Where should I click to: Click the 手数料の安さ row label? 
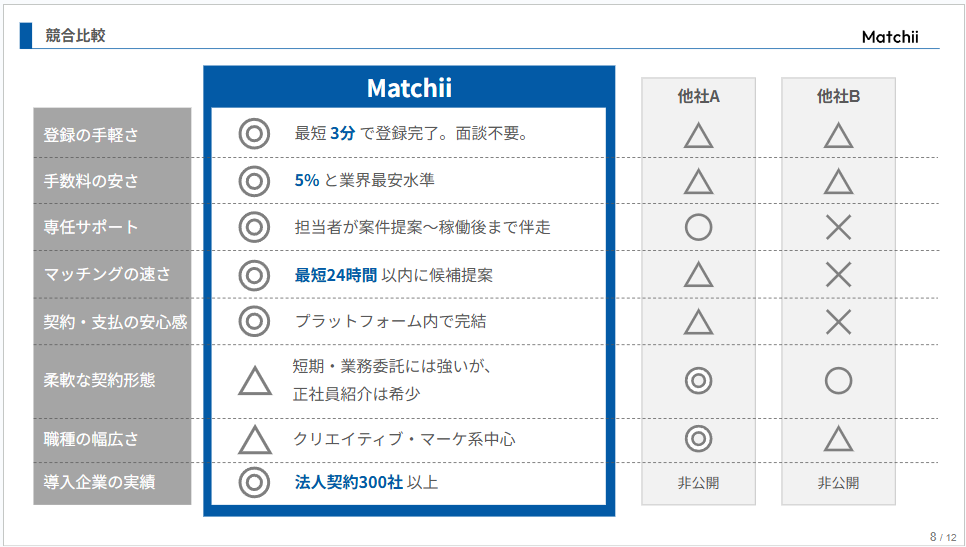91,181
